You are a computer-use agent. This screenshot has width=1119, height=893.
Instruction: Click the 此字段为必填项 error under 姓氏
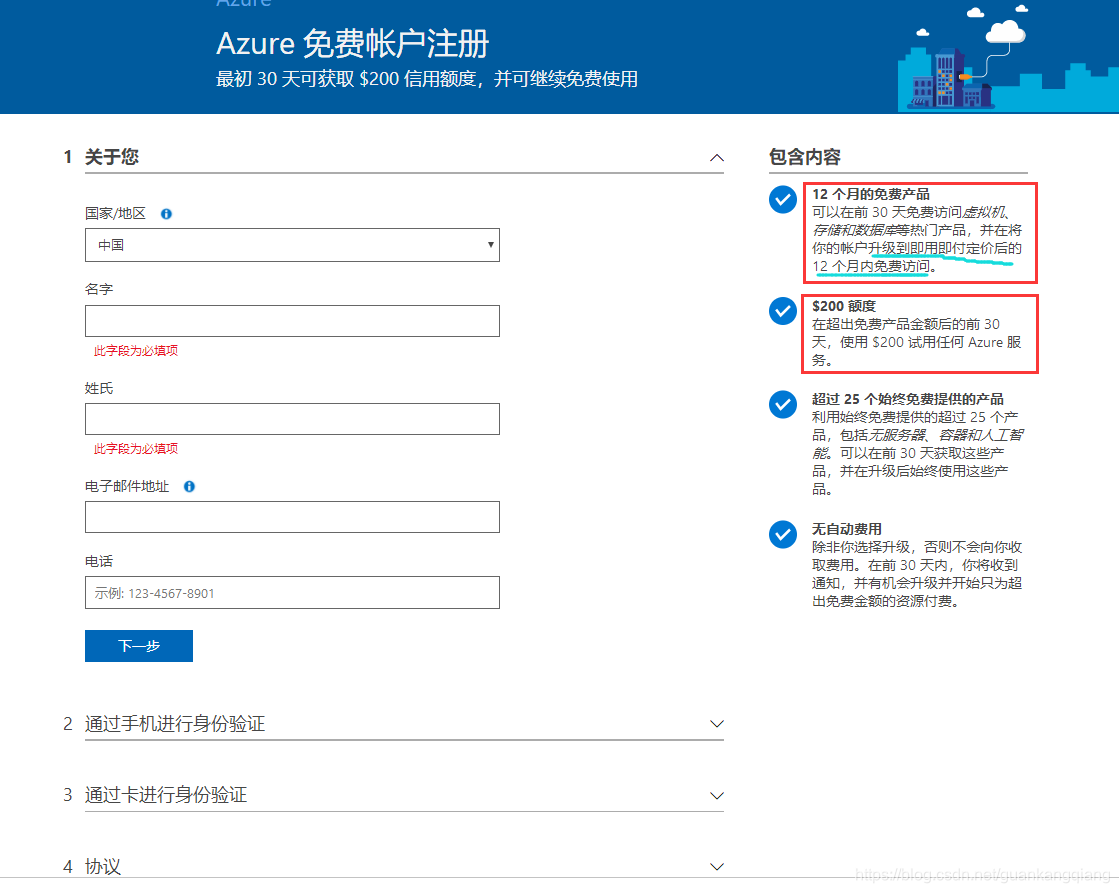(x=136, y=448)
